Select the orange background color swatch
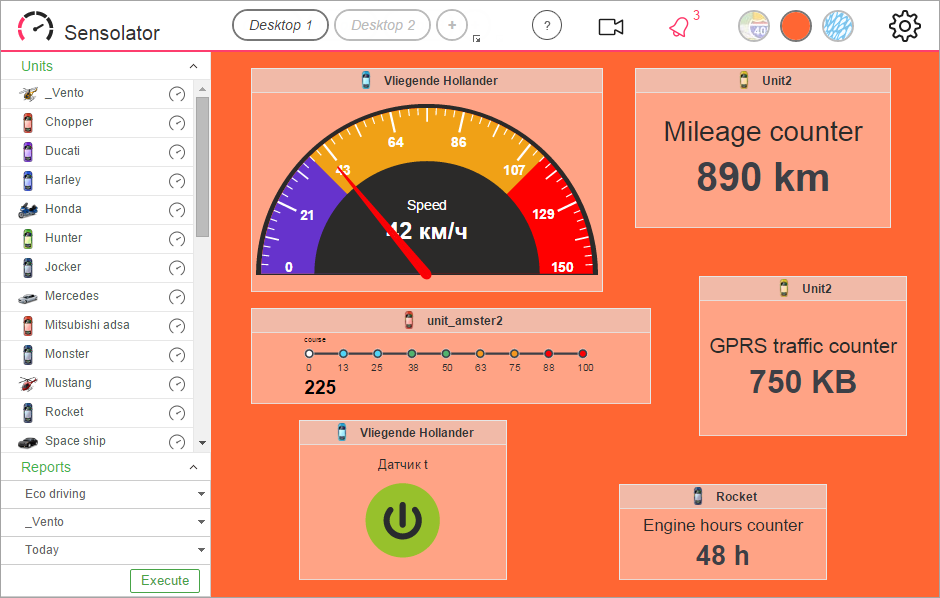 coord(795,26)
